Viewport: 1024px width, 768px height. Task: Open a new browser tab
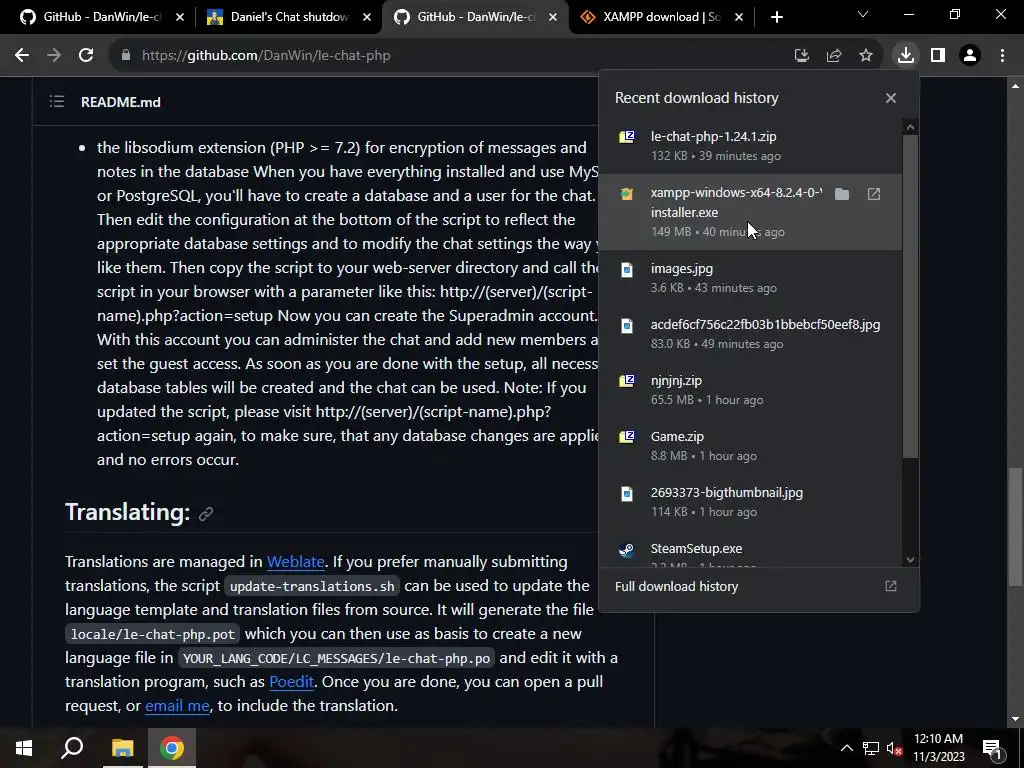coord(776,17)
